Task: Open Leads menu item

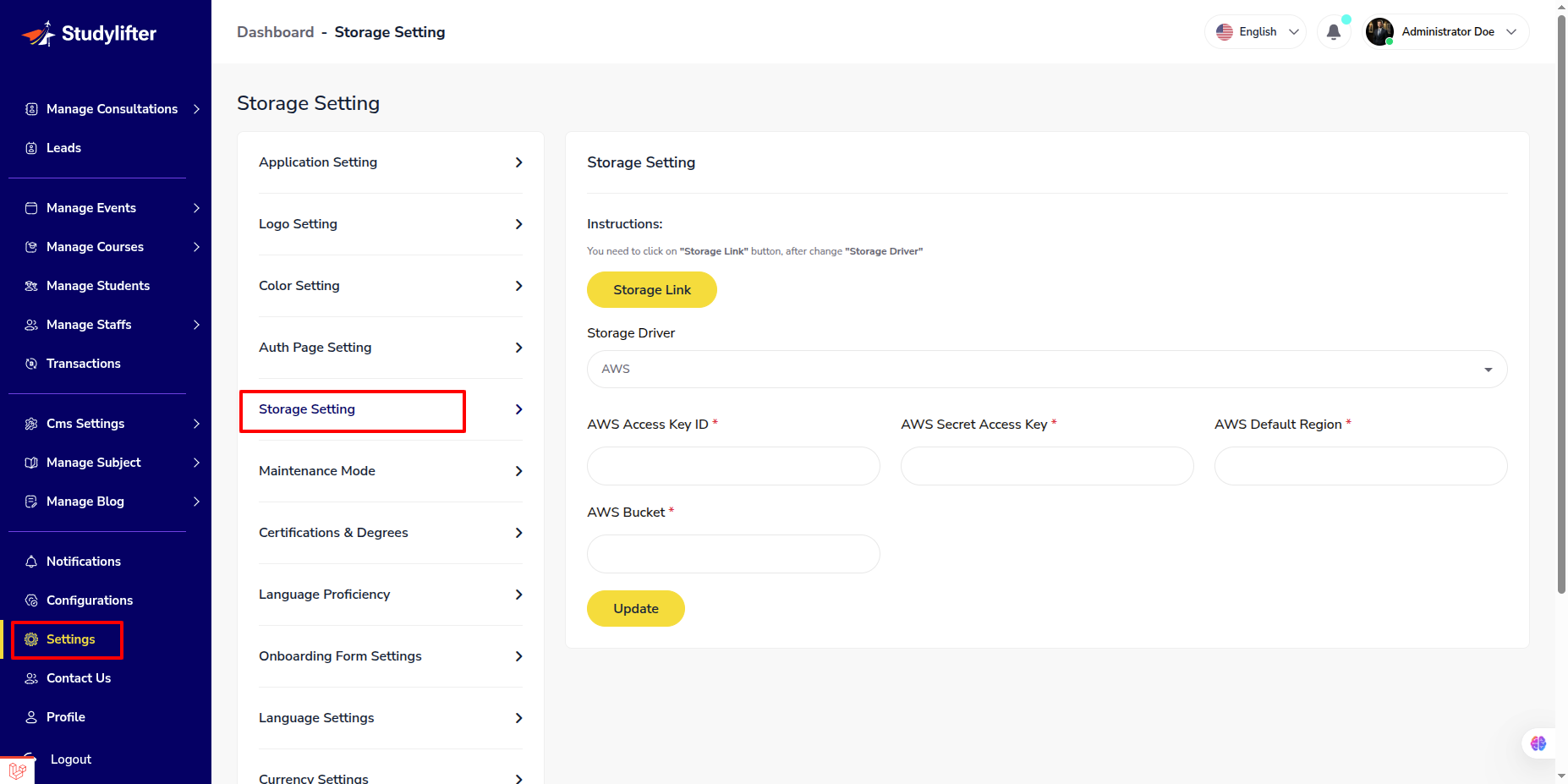Action: [x=64, y=148]
